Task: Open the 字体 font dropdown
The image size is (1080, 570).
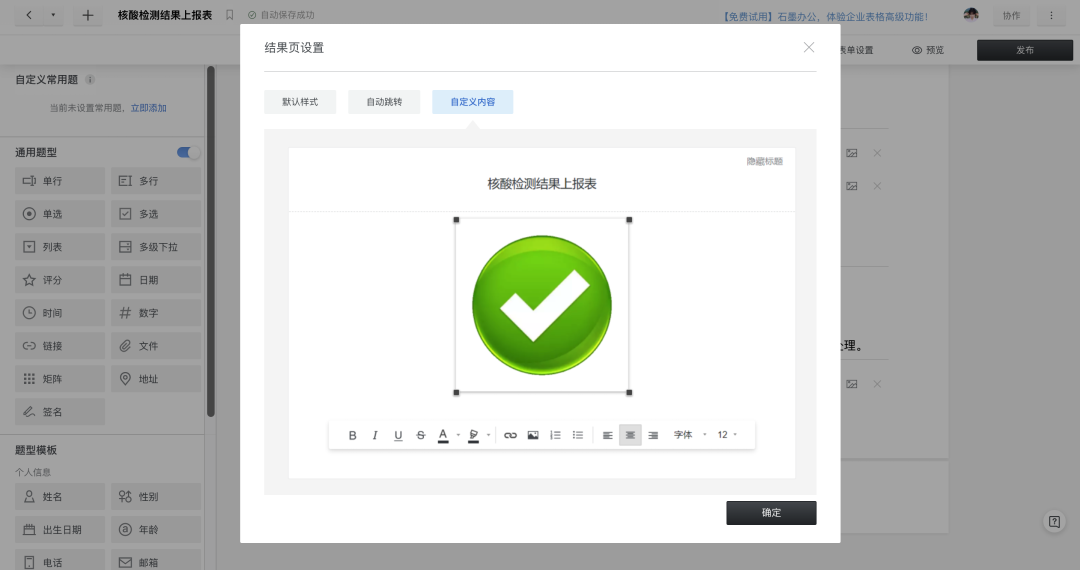Action: (689, 435)
